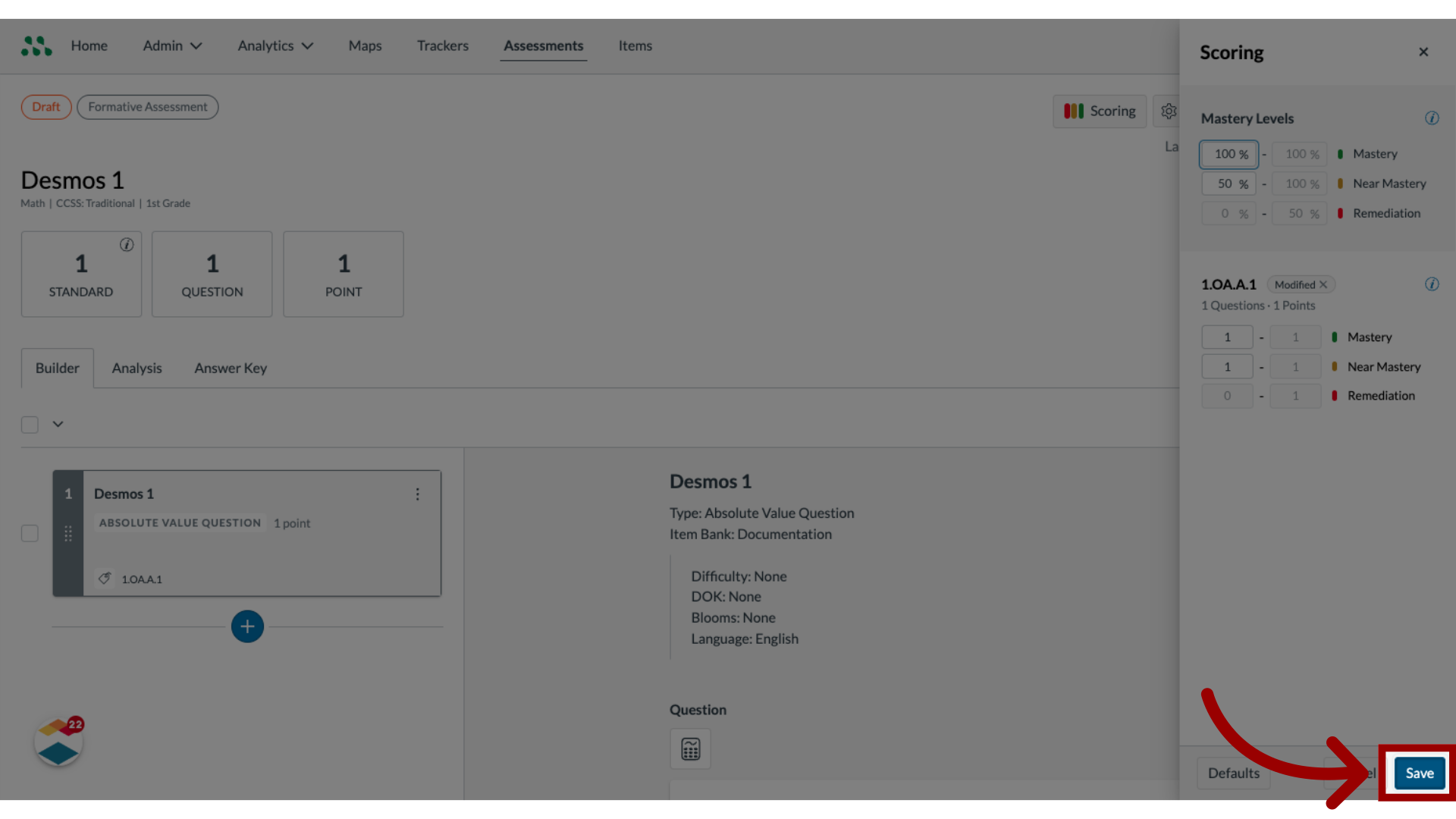Screen dimensions: 1456x819
Task: Edit the Near Mastery minimum percent field
Action: (1228, 184)
